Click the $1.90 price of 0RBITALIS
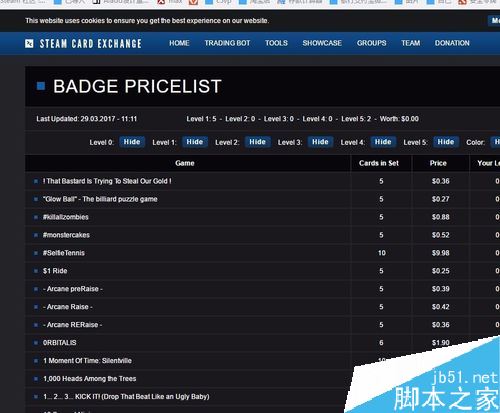Viewport: 500px width, 413px height. (441, 343)
